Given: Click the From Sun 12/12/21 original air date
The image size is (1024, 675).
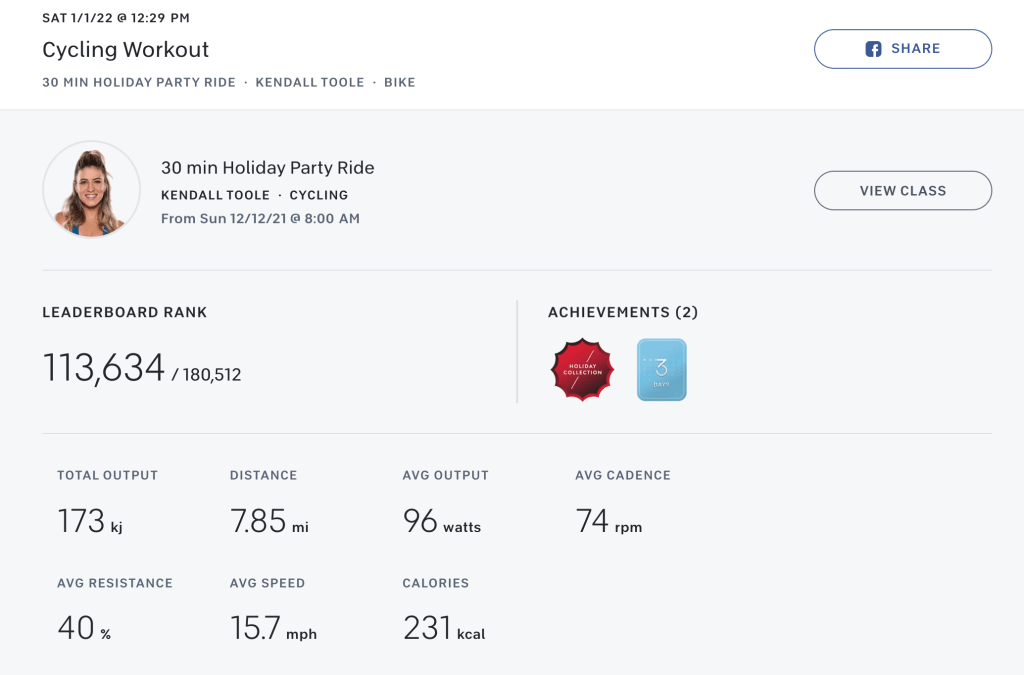Looking at the screenshot, I should coord(260,218).
